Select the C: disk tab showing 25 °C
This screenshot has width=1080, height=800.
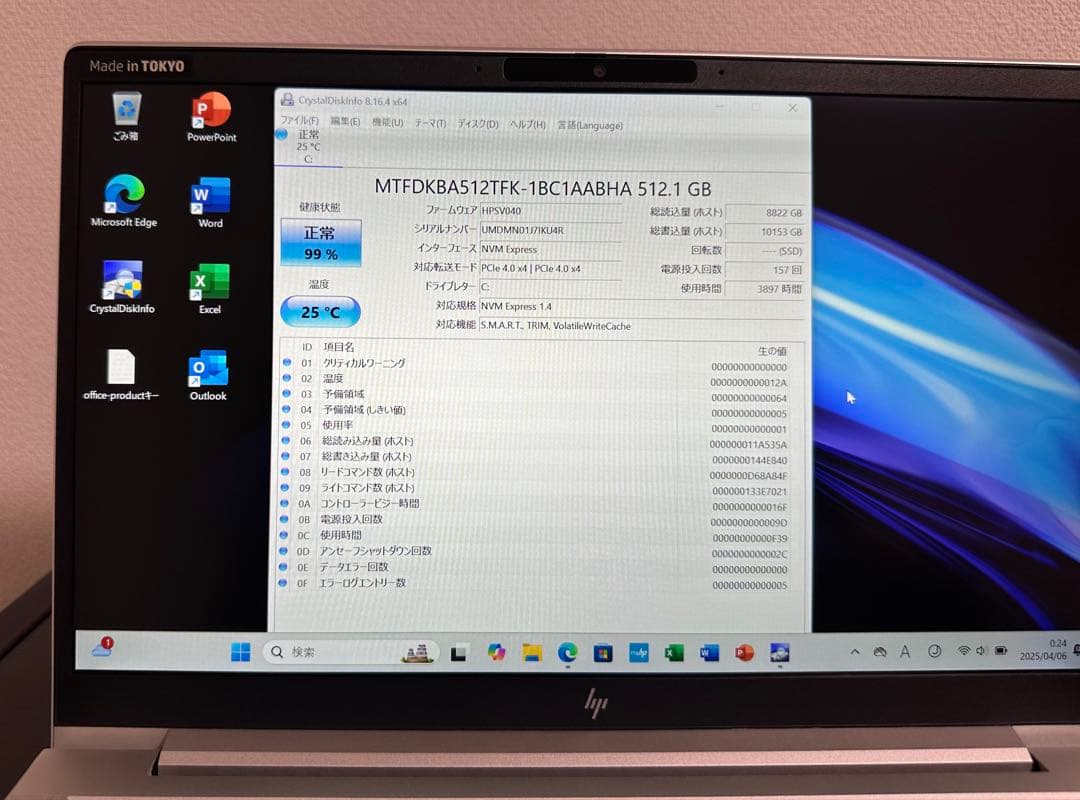click(x=308, y=147)
